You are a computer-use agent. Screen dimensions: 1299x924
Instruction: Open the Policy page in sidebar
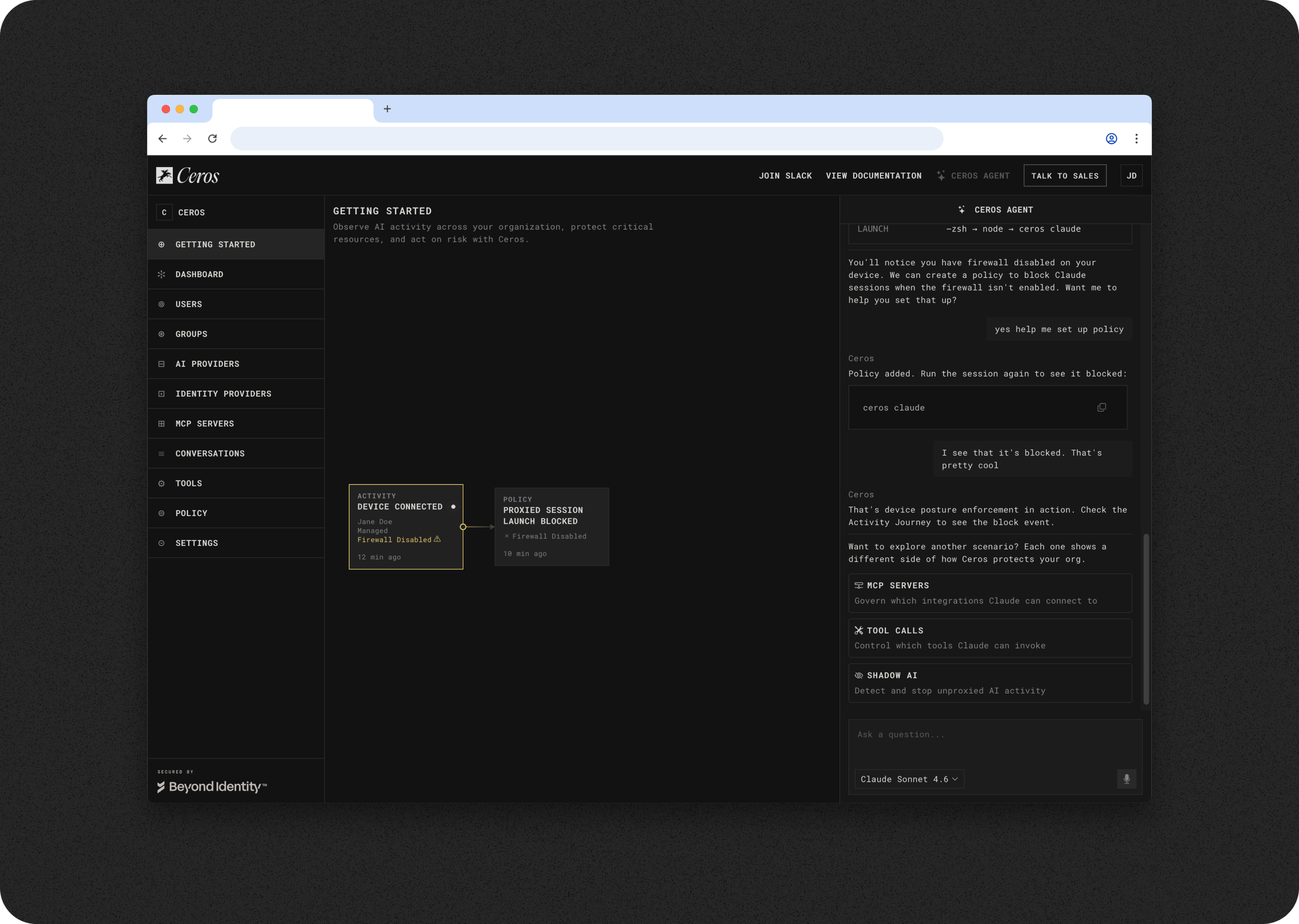[191, 513]
